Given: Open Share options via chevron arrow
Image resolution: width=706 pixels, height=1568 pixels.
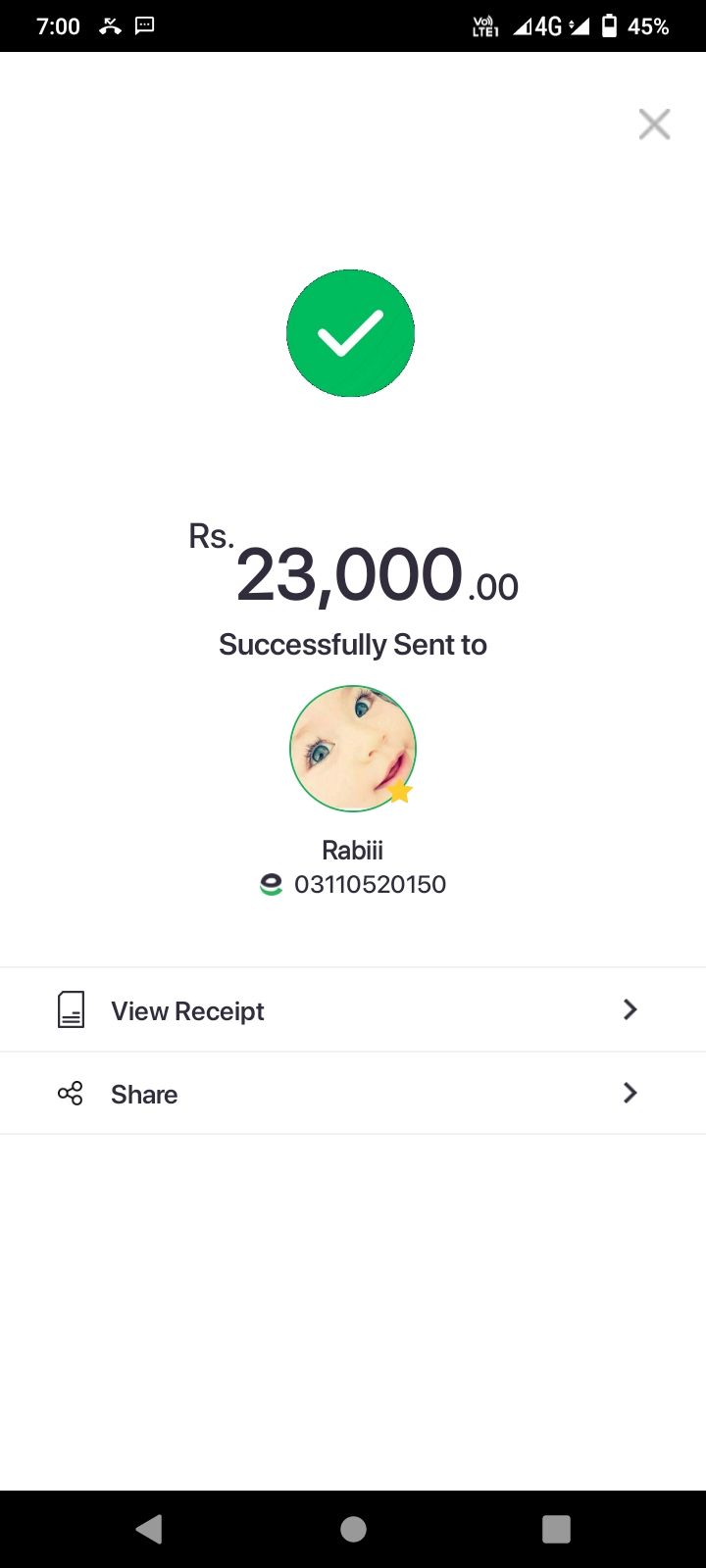Looking at the screenshot, I should point(630,1093).
